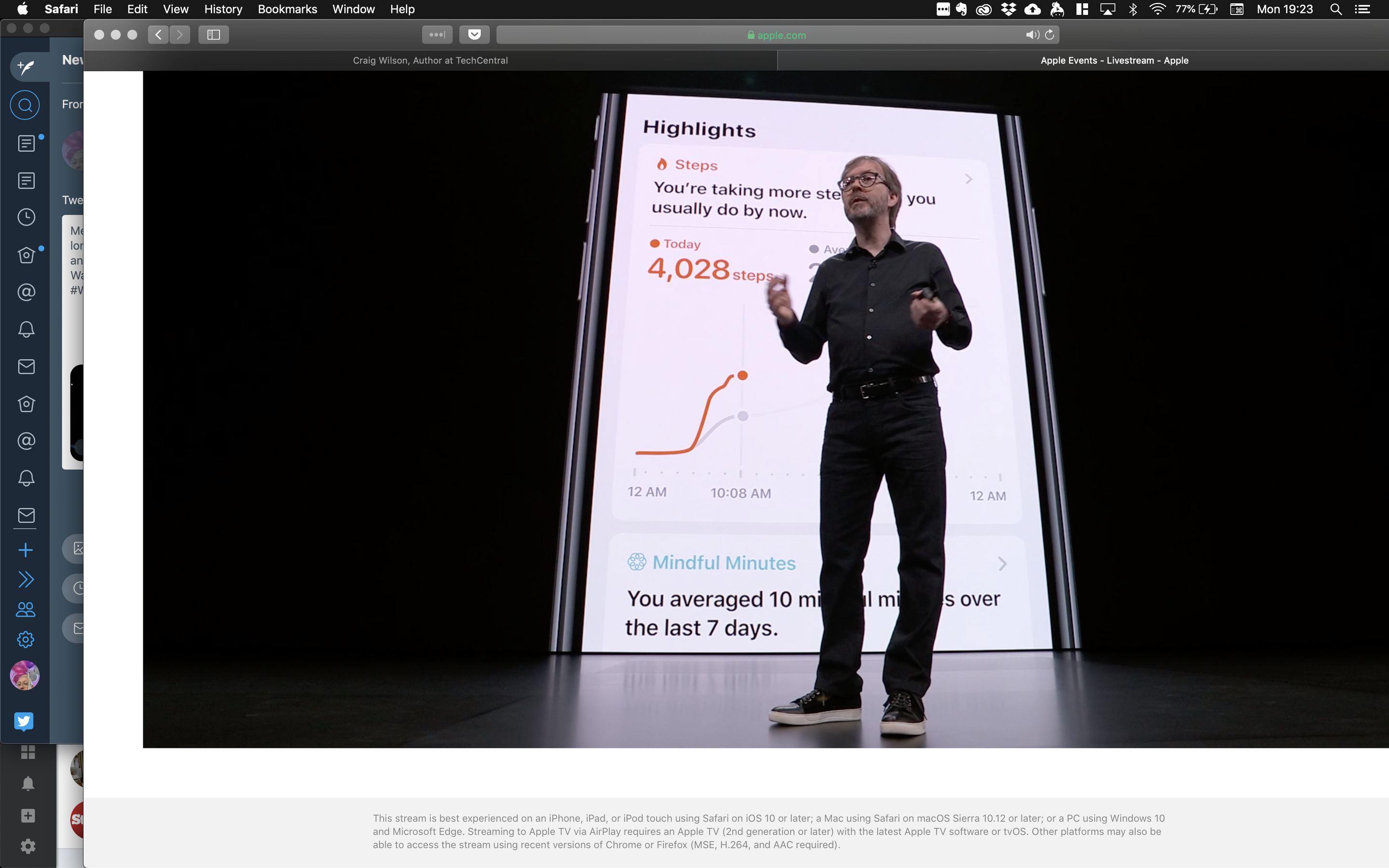Open the Bookmarks menu

[x=287, y=9]
